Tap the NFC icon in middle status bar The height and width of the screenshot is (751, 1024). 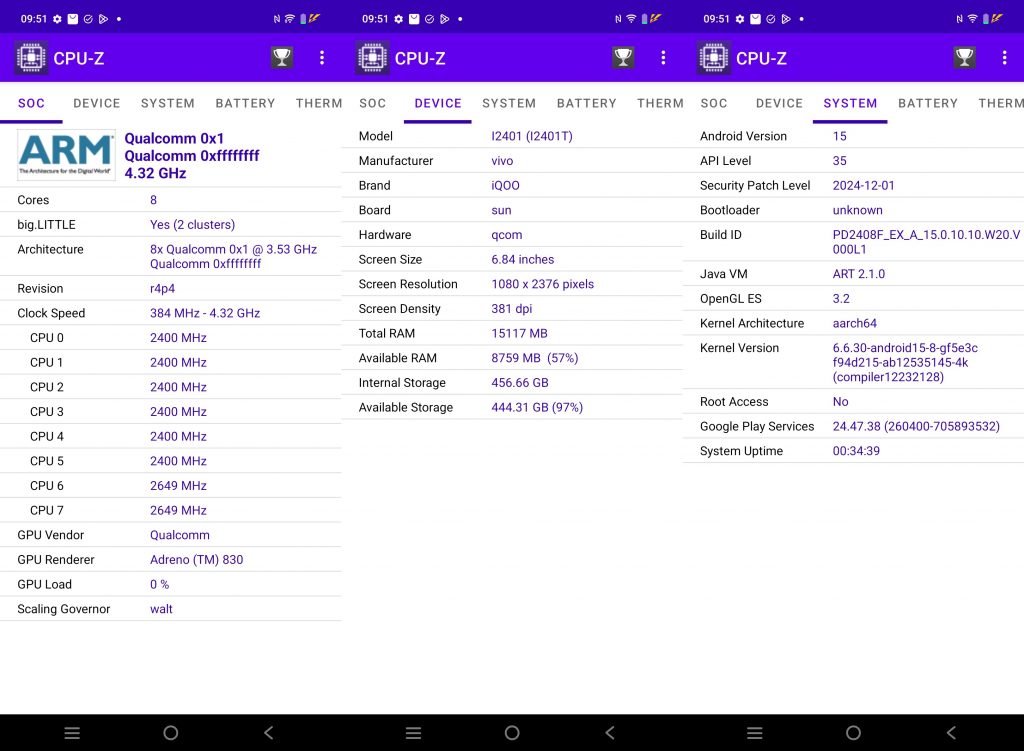pyautogui.click(x=618, y=19)
